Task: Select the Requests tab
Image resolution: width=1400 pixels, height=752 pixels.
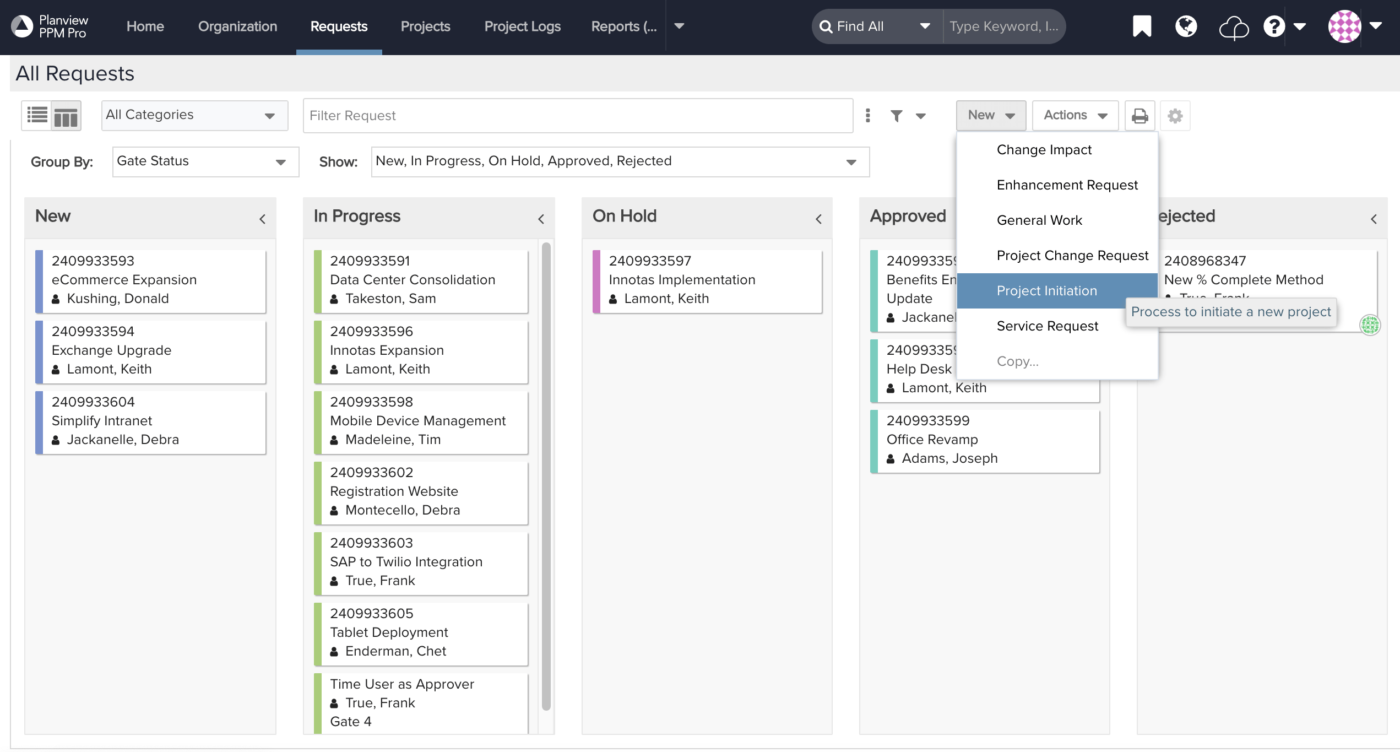Action: coord(339,27)
